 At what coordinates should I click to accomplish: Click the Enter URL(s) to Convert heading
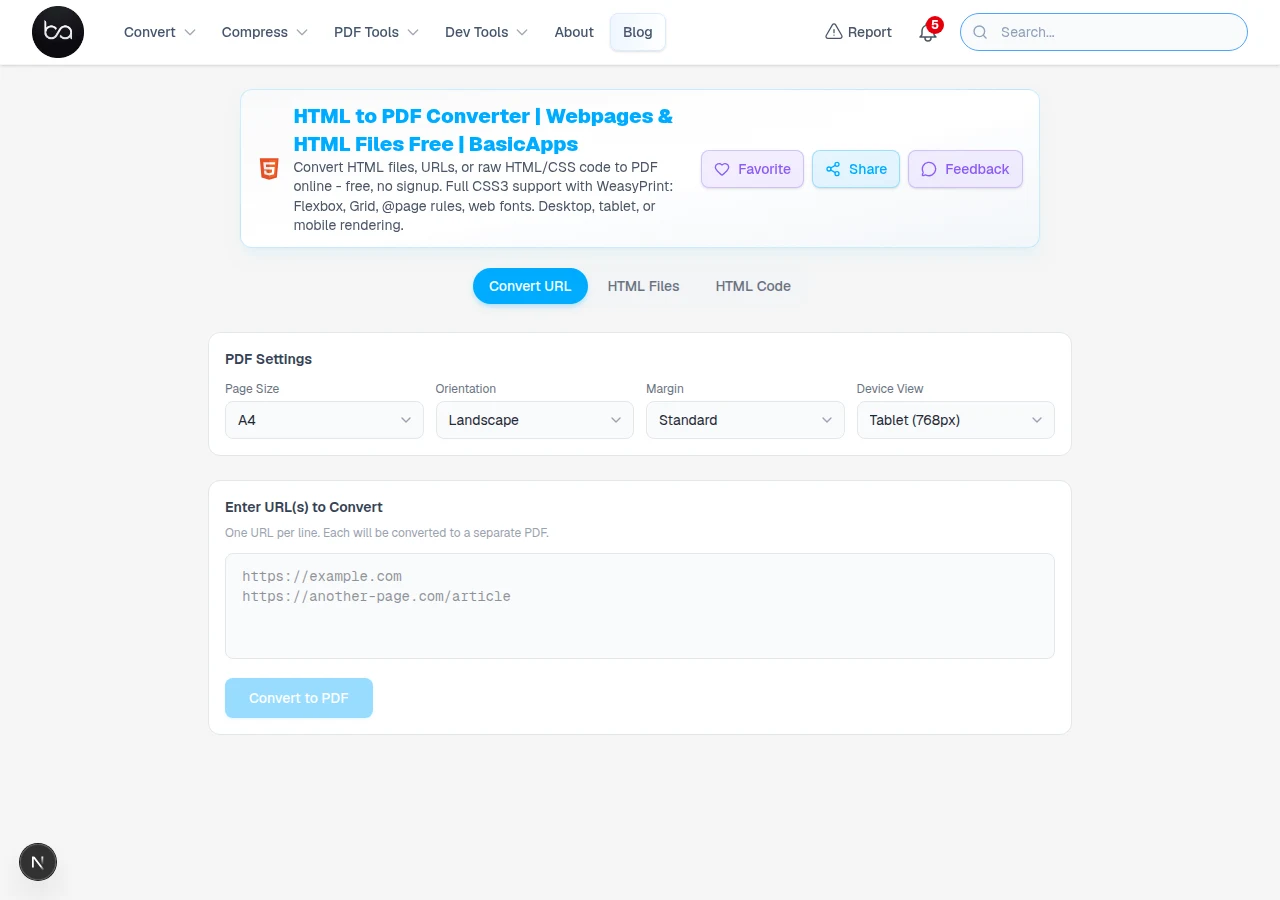click(304, 507)
